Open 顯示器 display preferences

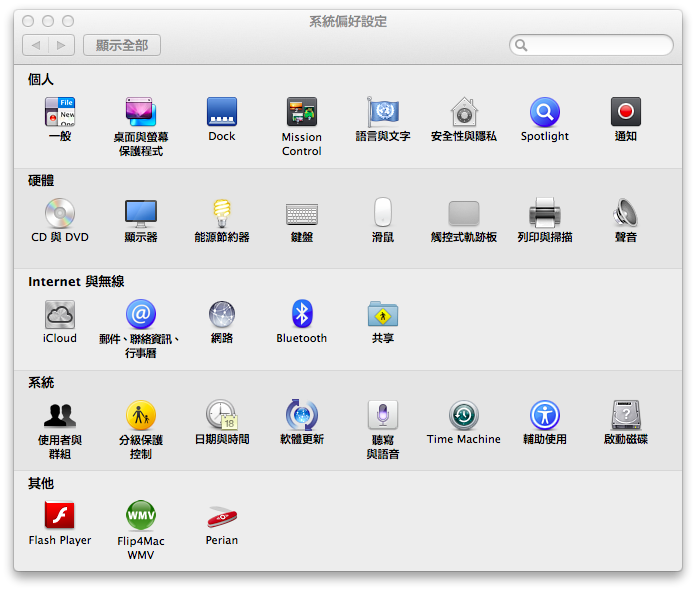coord(141,213)
